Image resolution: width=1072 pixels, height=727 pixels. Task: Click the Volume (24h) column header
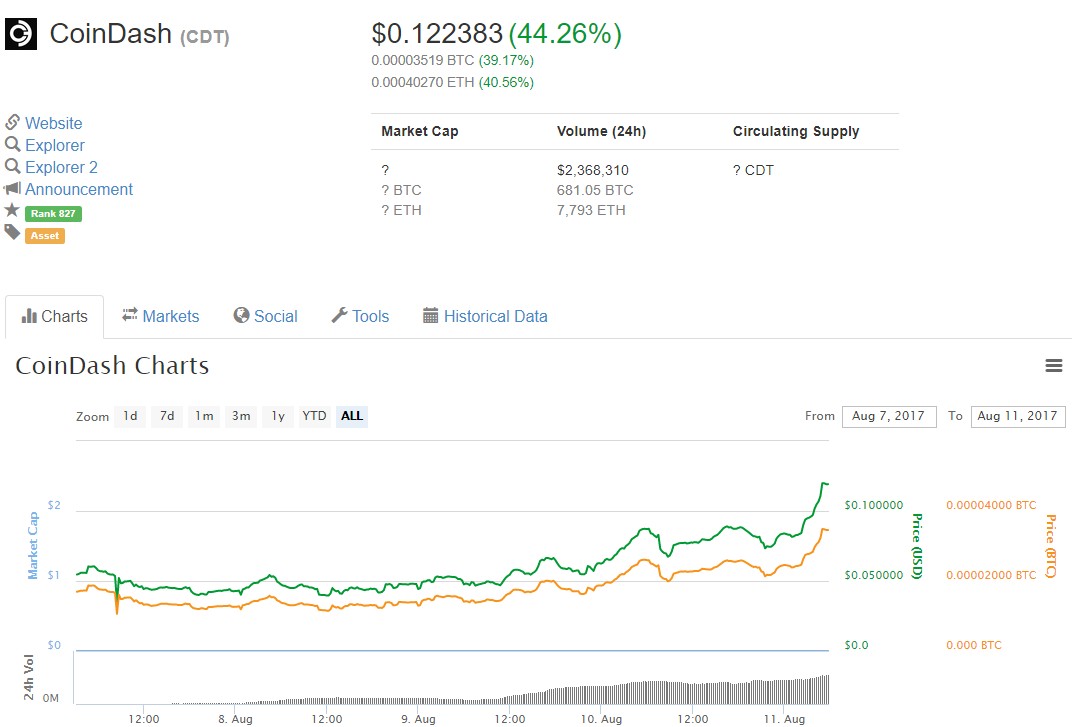[x=601, y=131]
